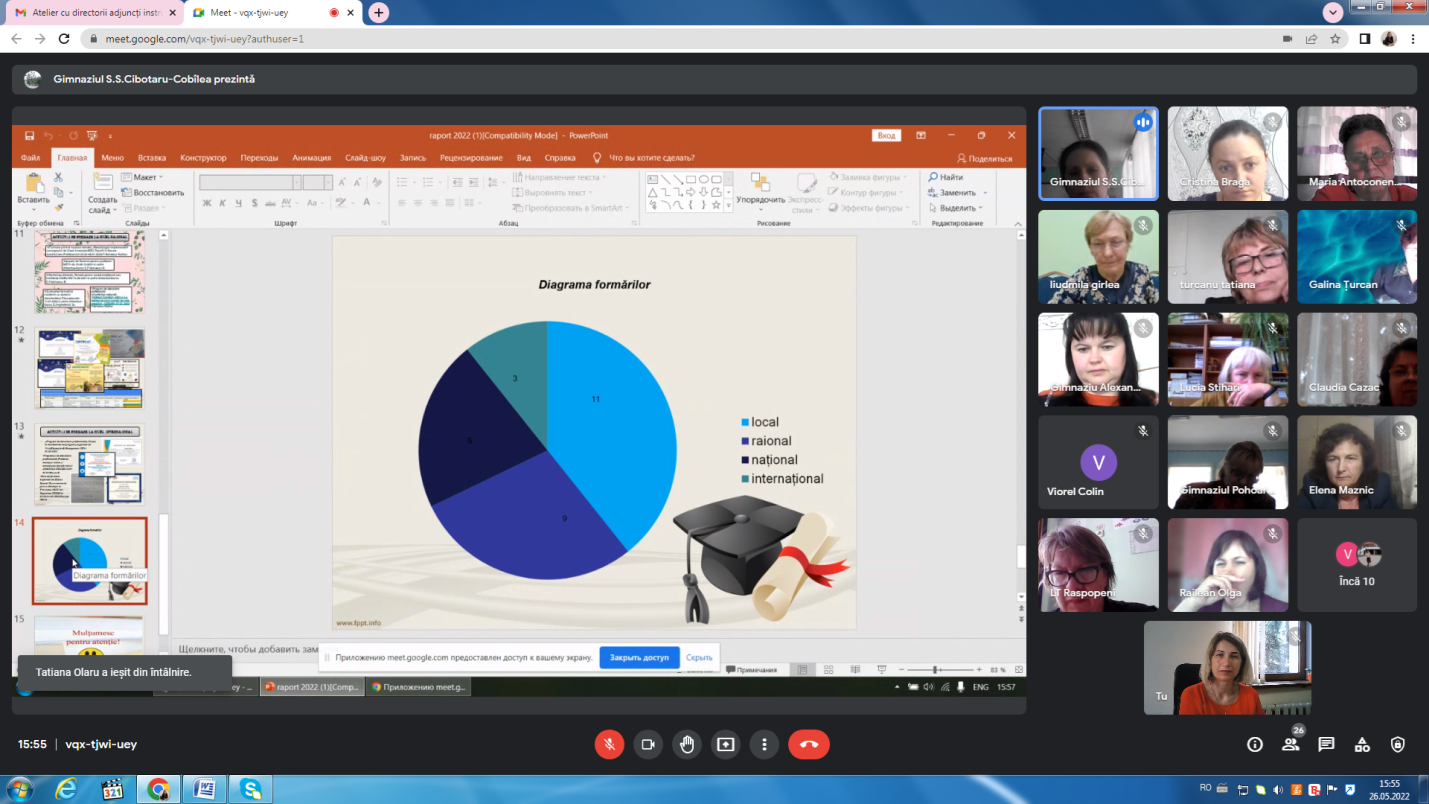Open Chrome side panel icon

(x=1364, y=39)
